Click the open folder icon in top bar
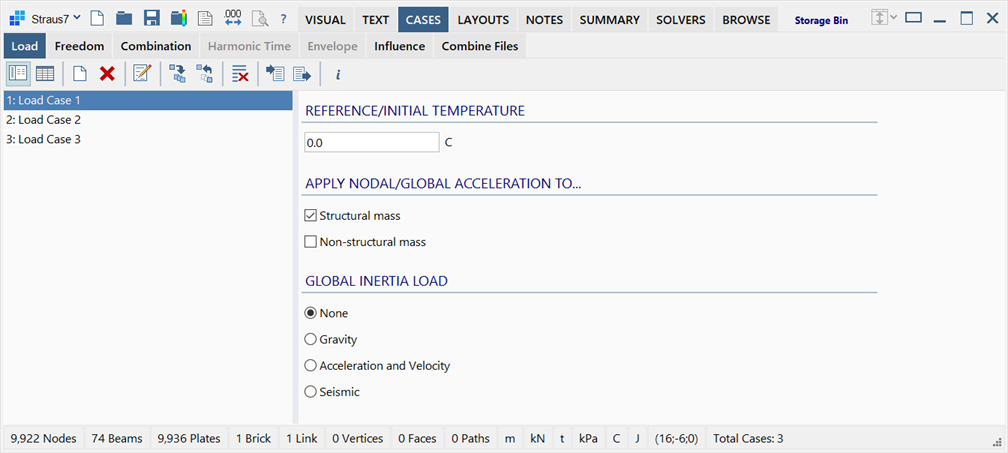The width and height of the screenshot is (1008, 453). 124,19
